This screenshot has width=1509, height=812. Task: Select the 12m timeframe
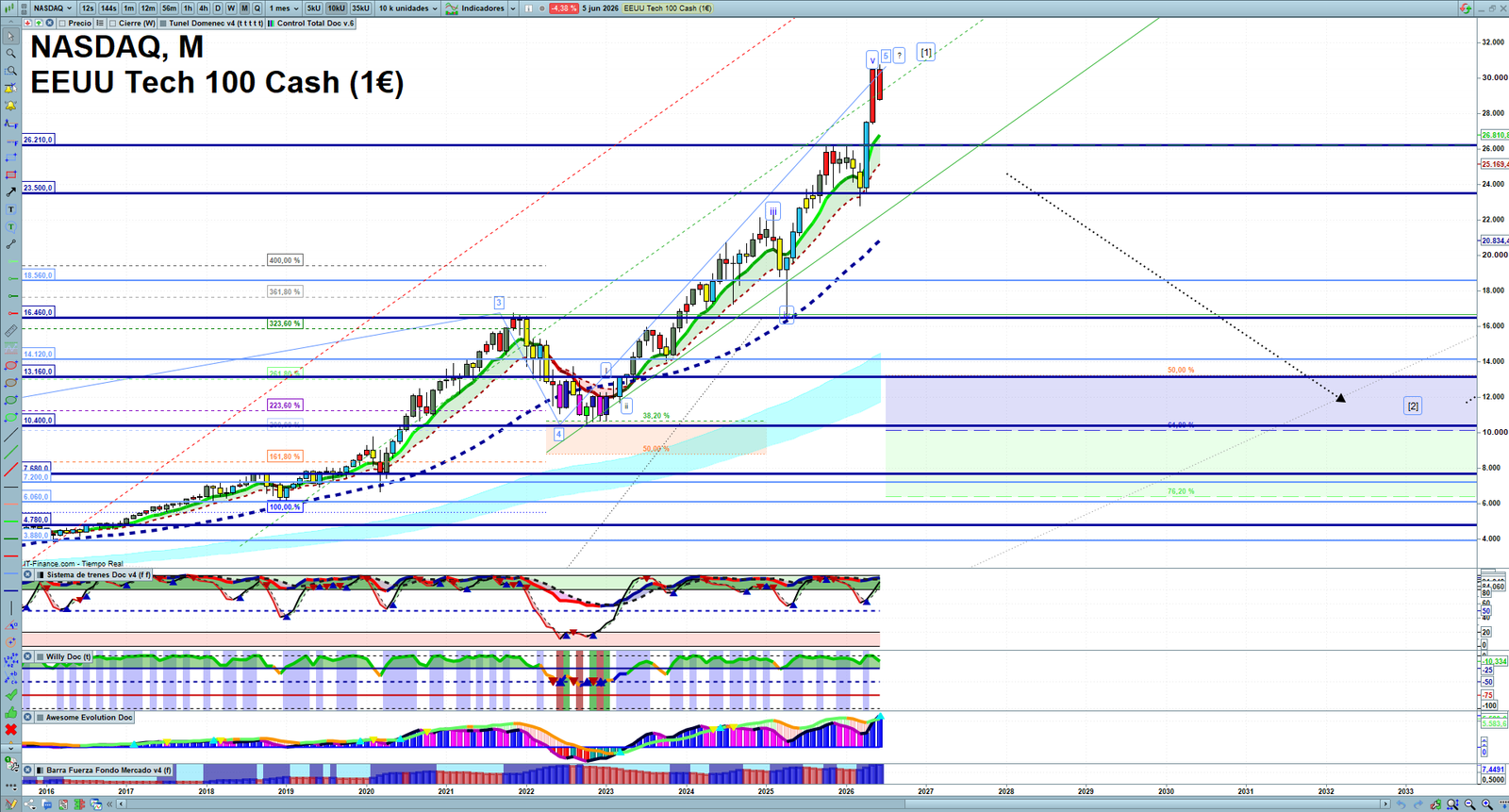point(148,8)
